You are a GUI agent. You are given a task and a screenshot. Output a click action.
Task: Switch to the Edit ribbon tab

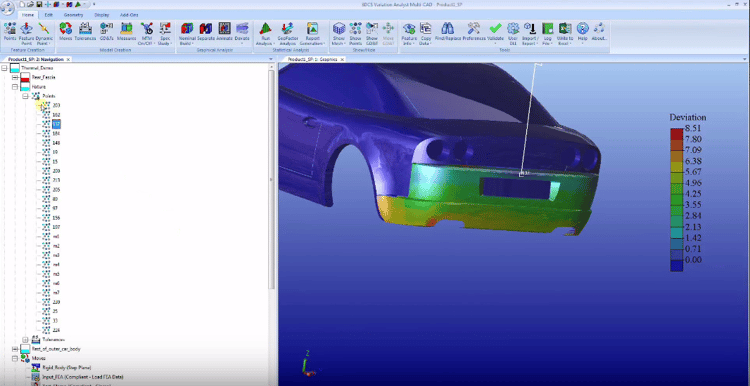pyautogui.click(x=49, y=15)
